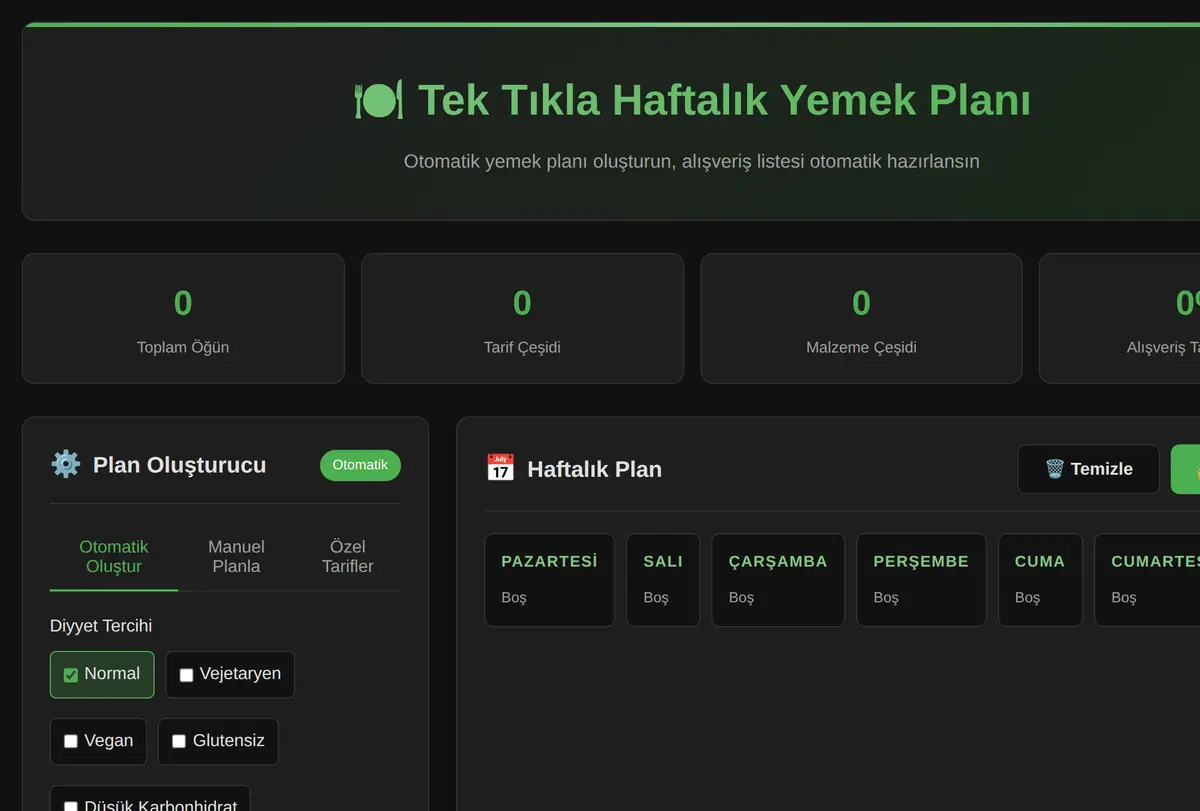The width and height of the screenshot is (1200, 811).
Task: Click the Tek Tıkla Haftalık Yemek Planı title
Action: coord(724,100)
